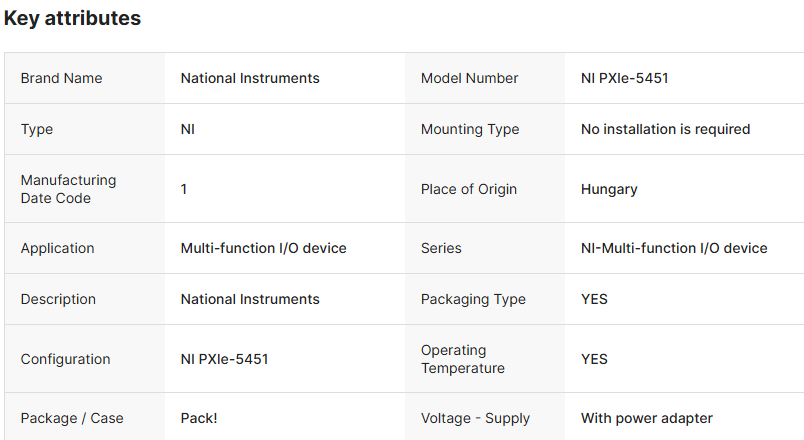Select the "Package / Case" label
Screen dimensions: 804x440
coord(72,418)
